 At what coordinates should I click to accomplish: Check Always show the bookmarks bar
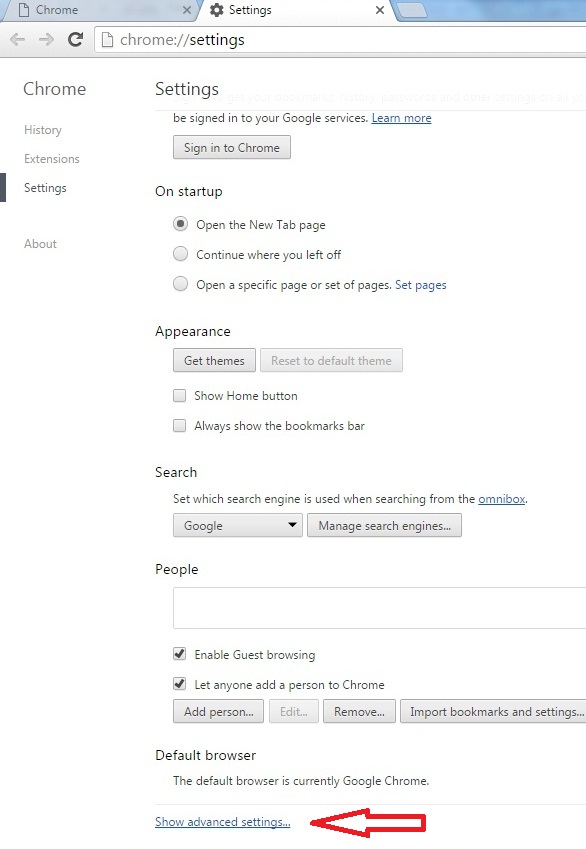179,426
